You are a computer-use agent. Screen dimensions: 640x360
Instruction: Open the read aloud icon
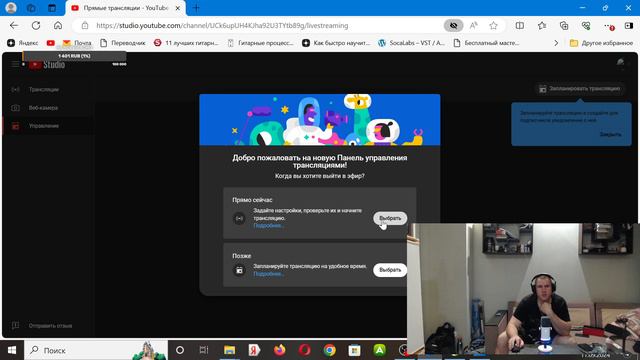(x=473, y=25)
